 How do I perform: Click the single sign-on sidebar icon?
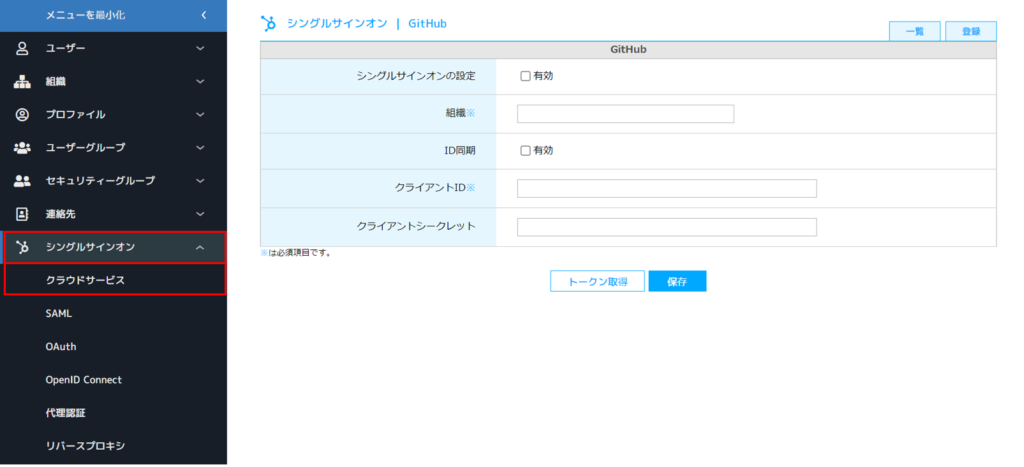[22, 247]
